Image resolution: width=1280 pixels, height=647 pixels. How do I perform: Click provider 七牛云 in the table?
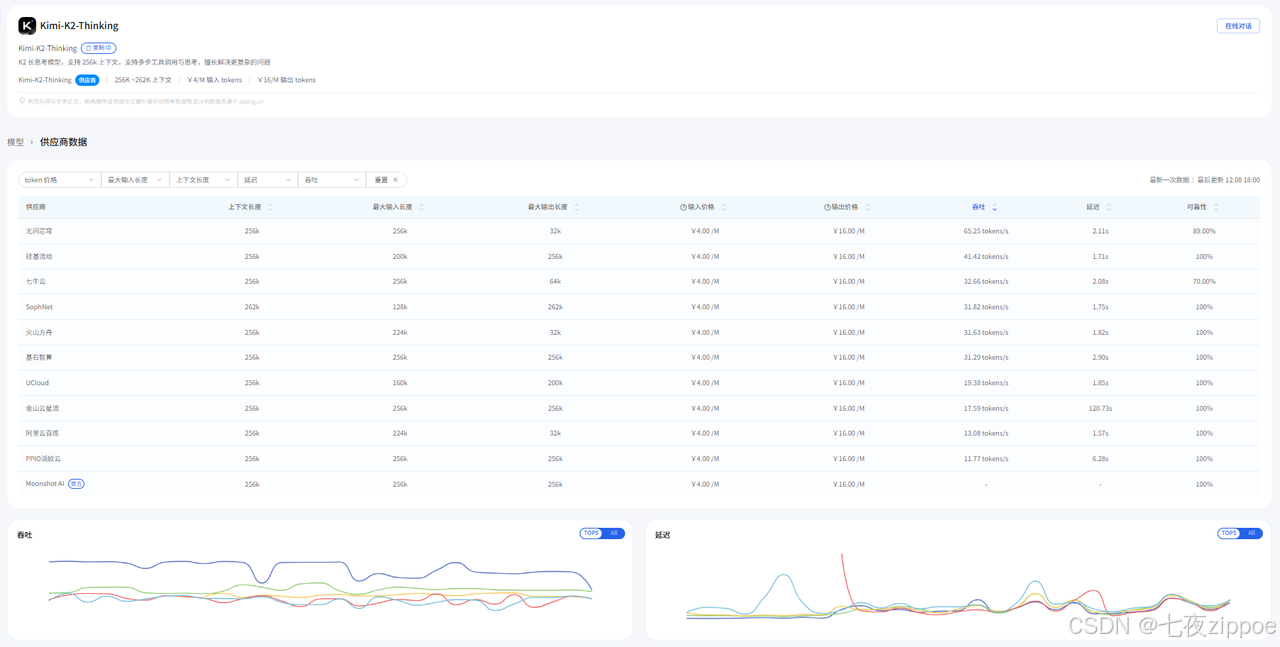coord(36,282)
